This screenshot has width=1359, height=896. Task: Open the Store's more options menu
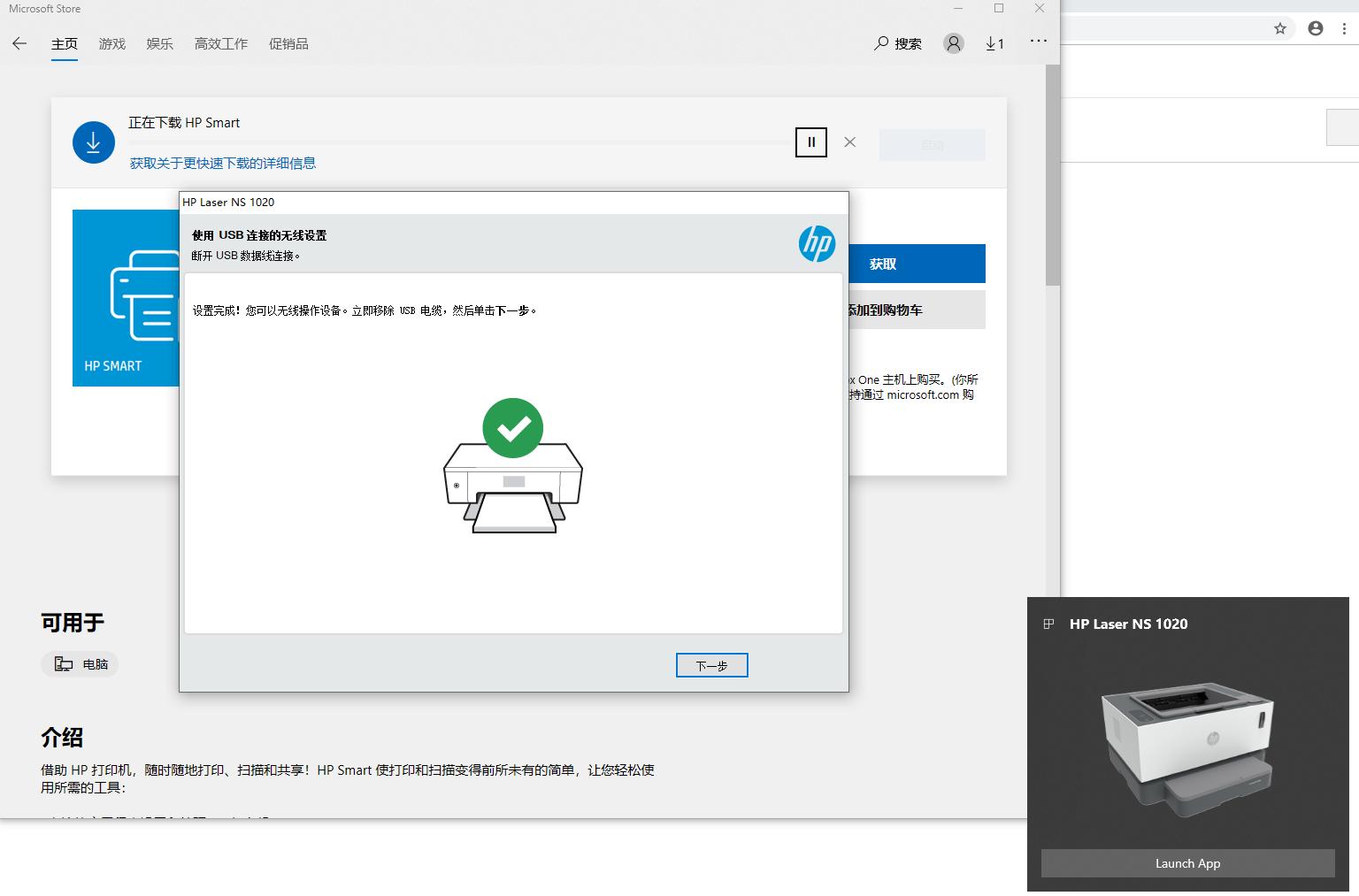tap(1038, 41)
